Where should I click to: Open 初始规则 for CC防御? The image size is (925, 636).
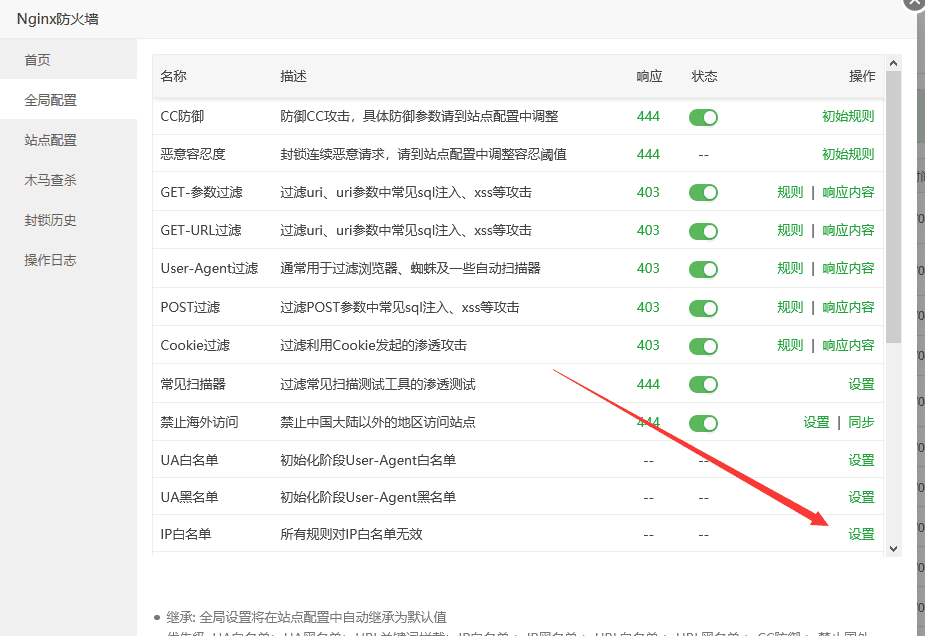coord(848,116)
